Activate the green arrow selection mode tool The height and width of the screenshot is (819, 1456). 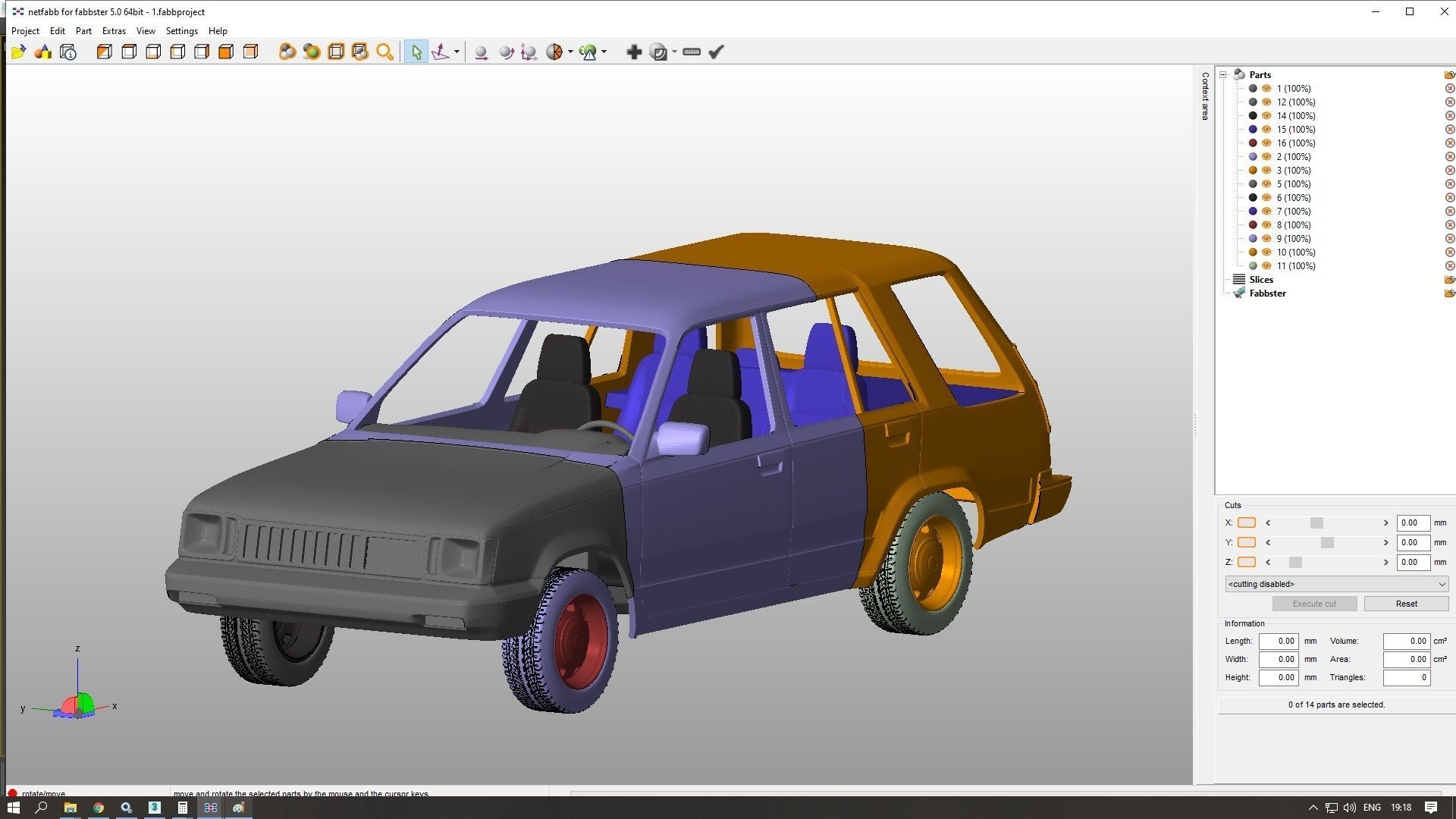point(416,52)
